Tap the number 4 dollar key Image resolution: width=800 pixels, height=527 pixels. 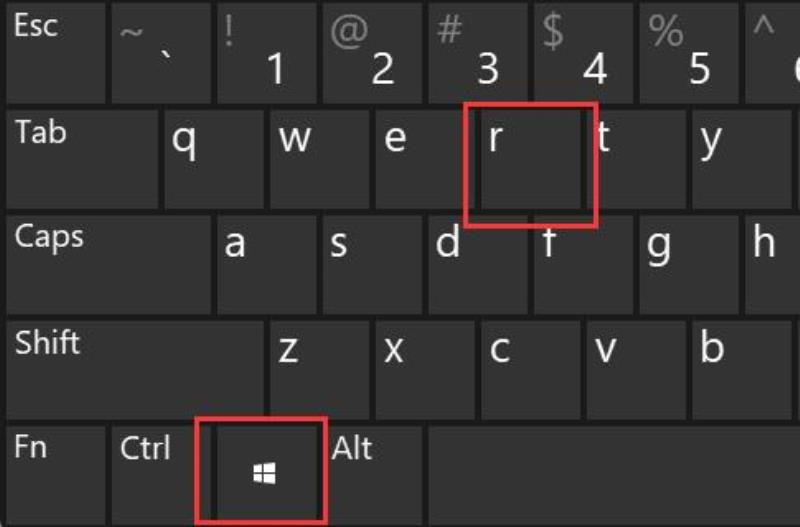584,53
